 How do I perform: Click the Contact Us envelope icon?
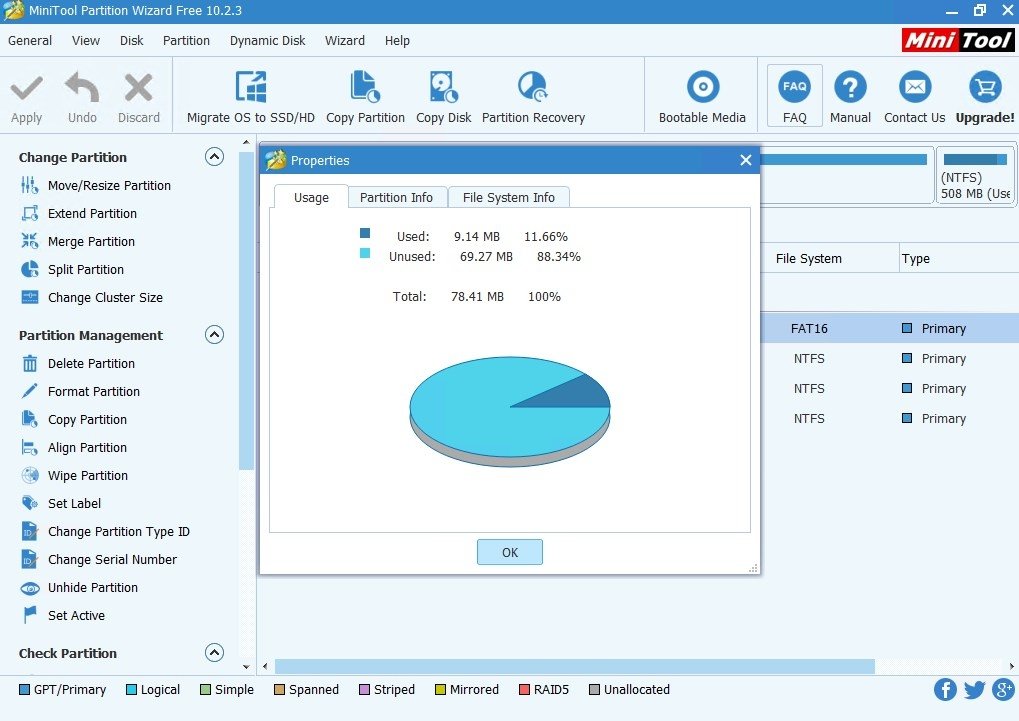click(x=915, y=87)
